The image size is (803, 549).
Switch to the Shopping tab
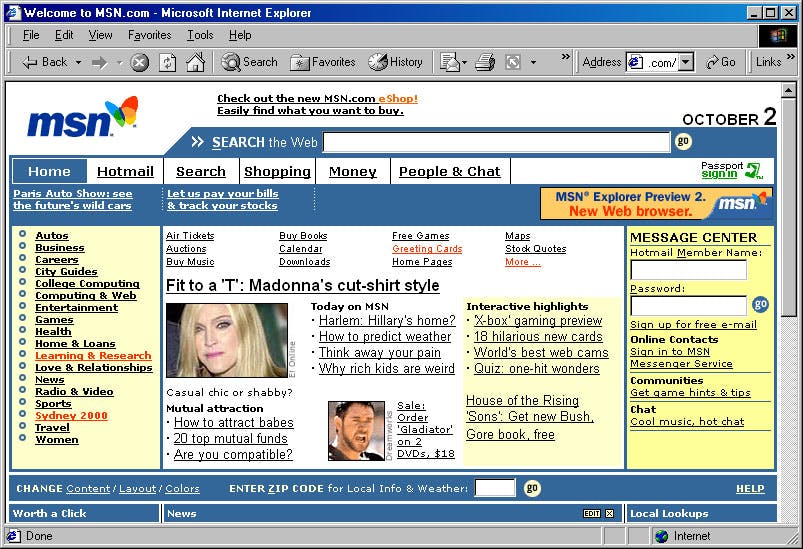[278, 171]
